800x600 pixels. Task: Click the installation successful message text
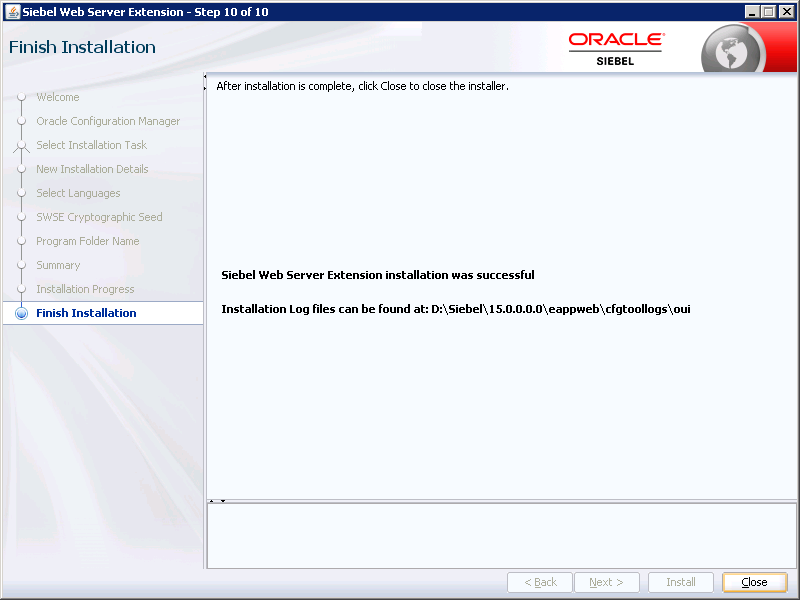click(378, 275)
